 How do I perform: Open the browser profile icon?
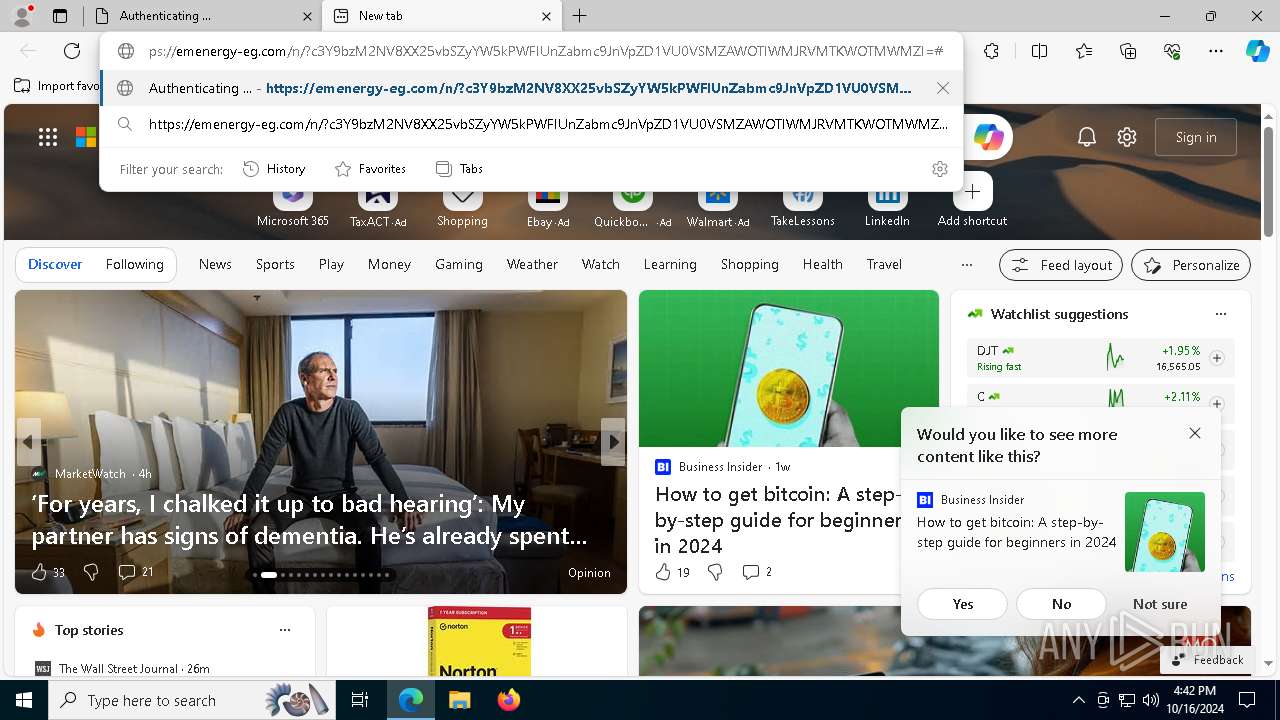tap(22, 16)
